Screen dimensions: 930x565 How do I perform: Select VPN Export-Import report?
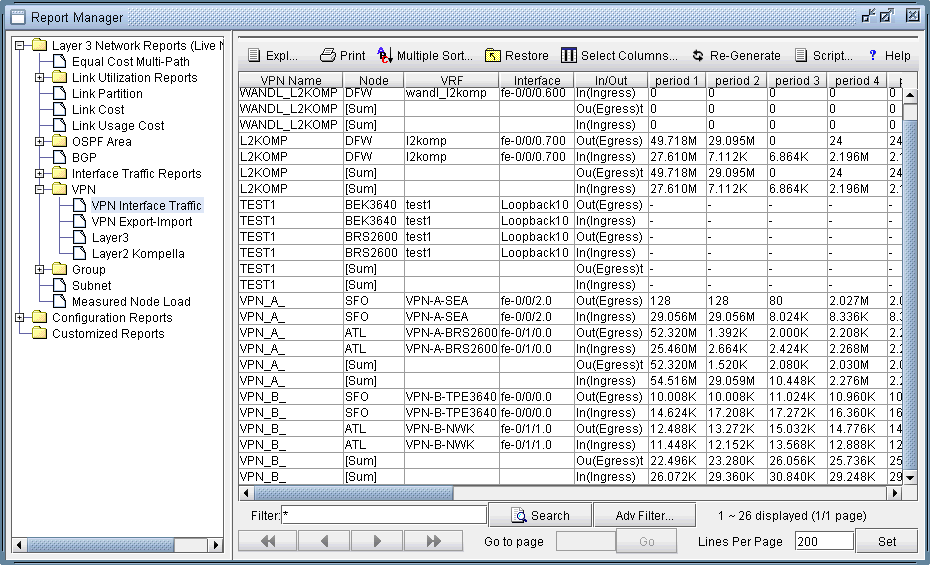pyautogui.click(x=142, y=222)
